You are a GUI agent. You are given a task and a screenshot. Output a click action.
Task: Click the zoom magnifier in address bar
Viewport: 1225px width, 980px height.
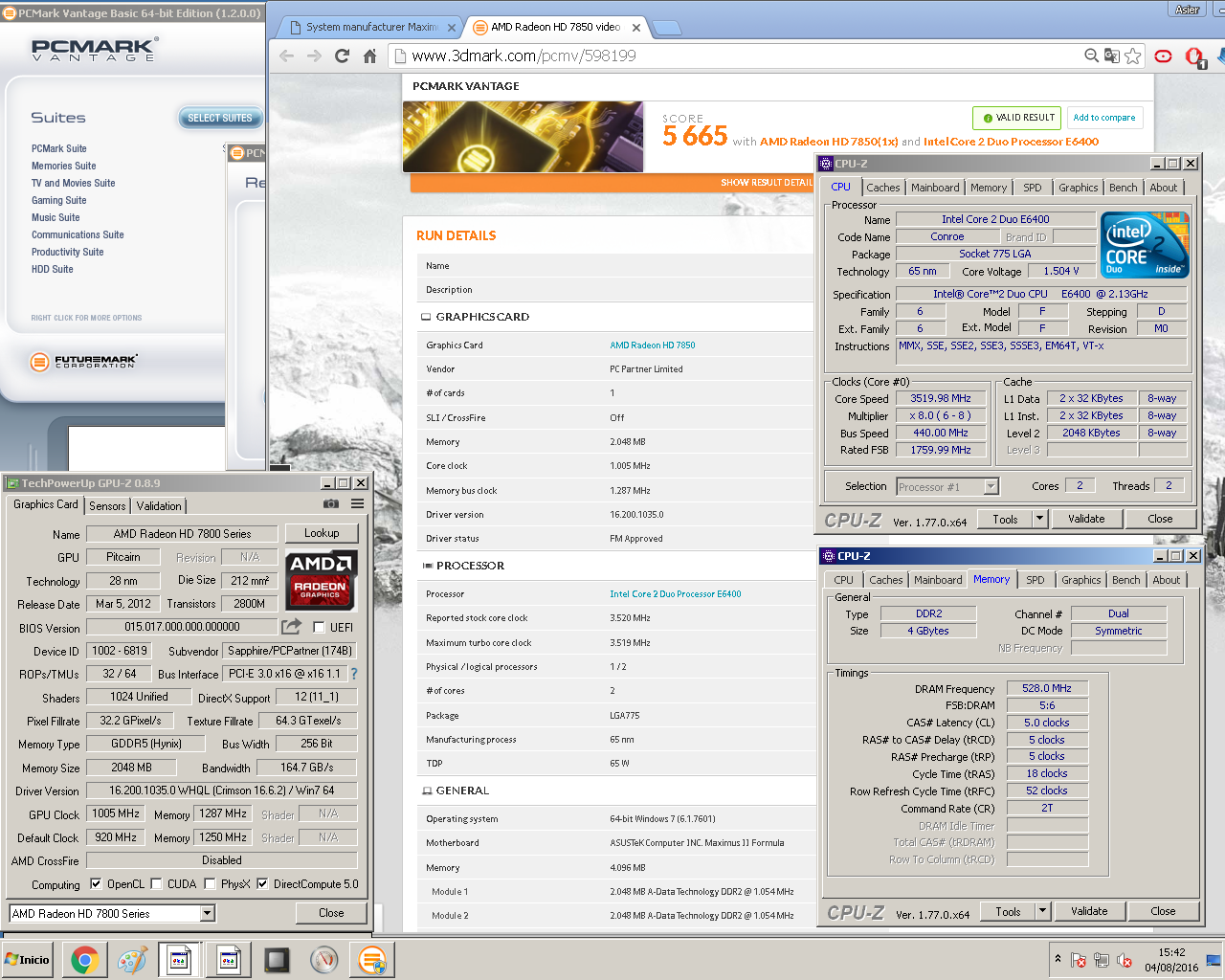1091,56
